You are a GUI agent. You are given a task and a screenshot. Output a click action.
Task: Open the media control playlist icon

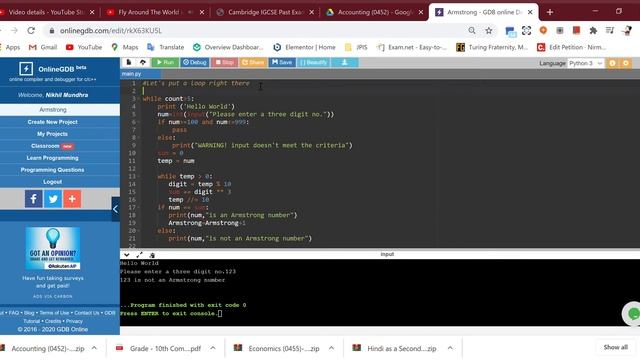click(x=610, y=30)
